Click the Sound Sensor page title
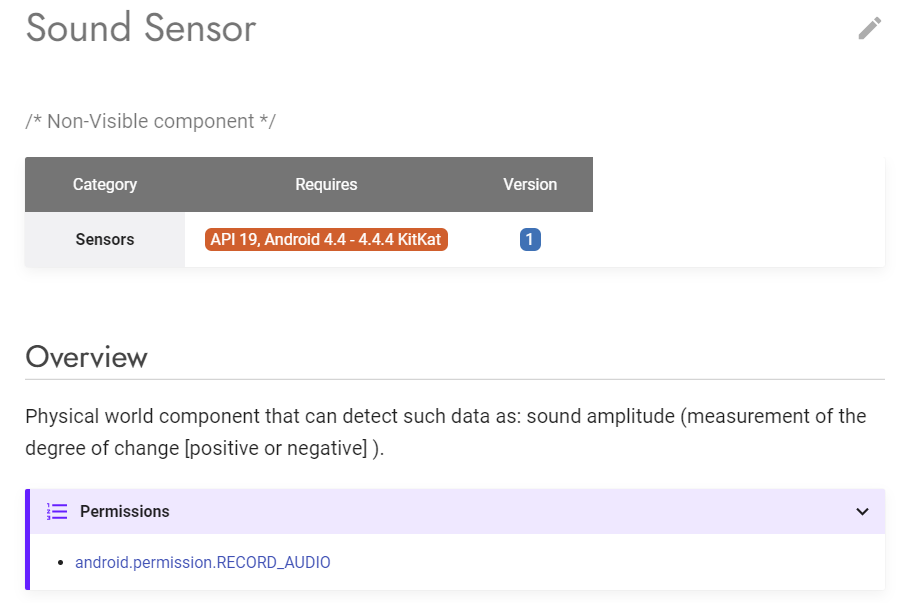 coord(140,29)
